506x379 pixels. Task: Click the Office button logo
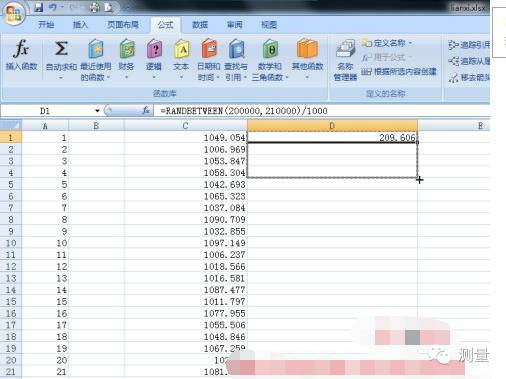pyautogui.click(x=14, y=14)
